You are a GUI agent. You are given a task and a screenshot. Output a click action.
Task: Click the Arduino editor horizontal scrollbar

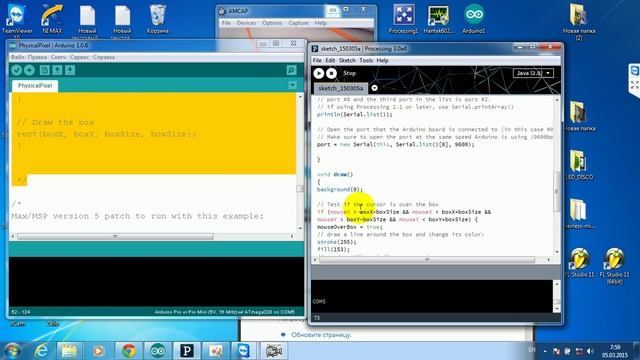(x=115, y=236)
